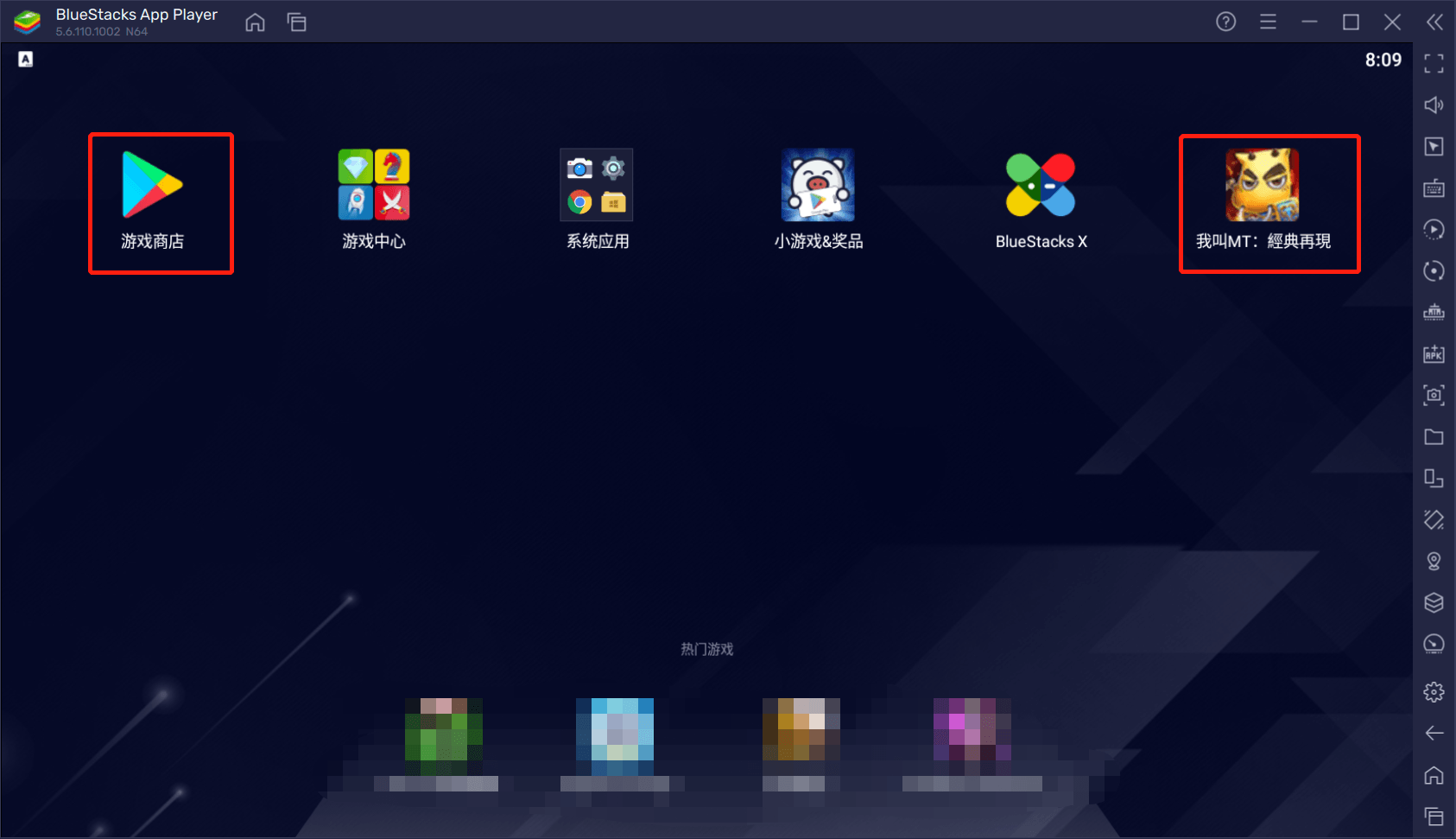Open the media folder icon in sidebar
This screenshot has height=839, width=1456.
pos(1434,436)
